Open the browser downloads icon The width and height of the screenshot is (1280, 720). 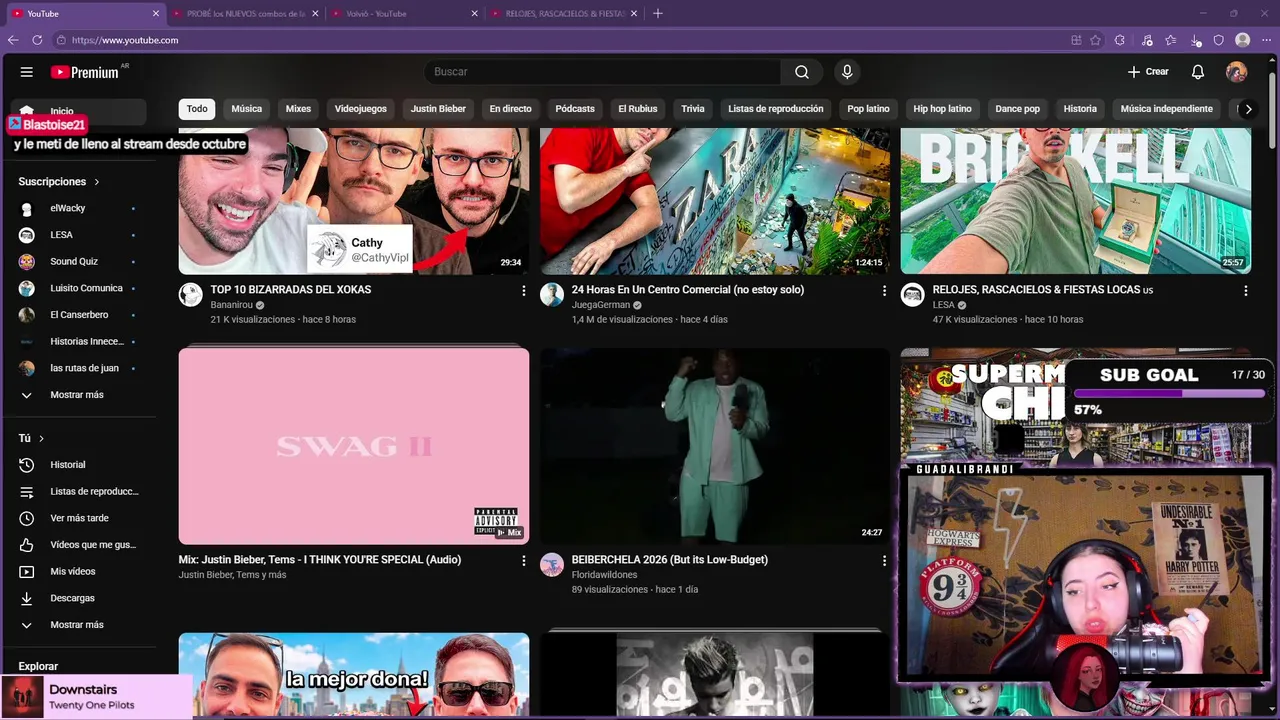(1196, 40)
